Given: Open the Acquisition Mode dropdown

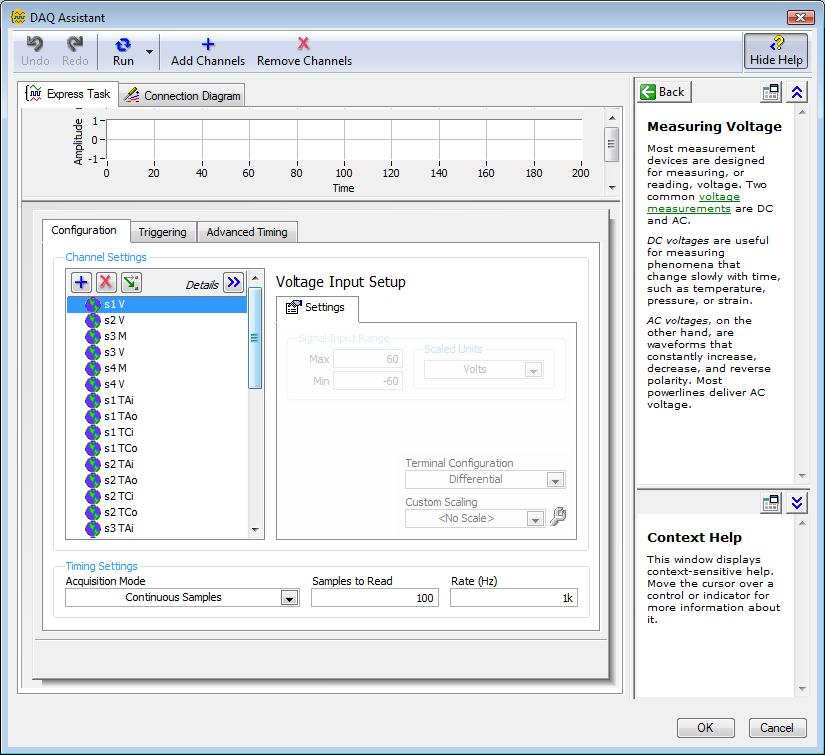Looking at the screenshot, I should tap(289, 598).
